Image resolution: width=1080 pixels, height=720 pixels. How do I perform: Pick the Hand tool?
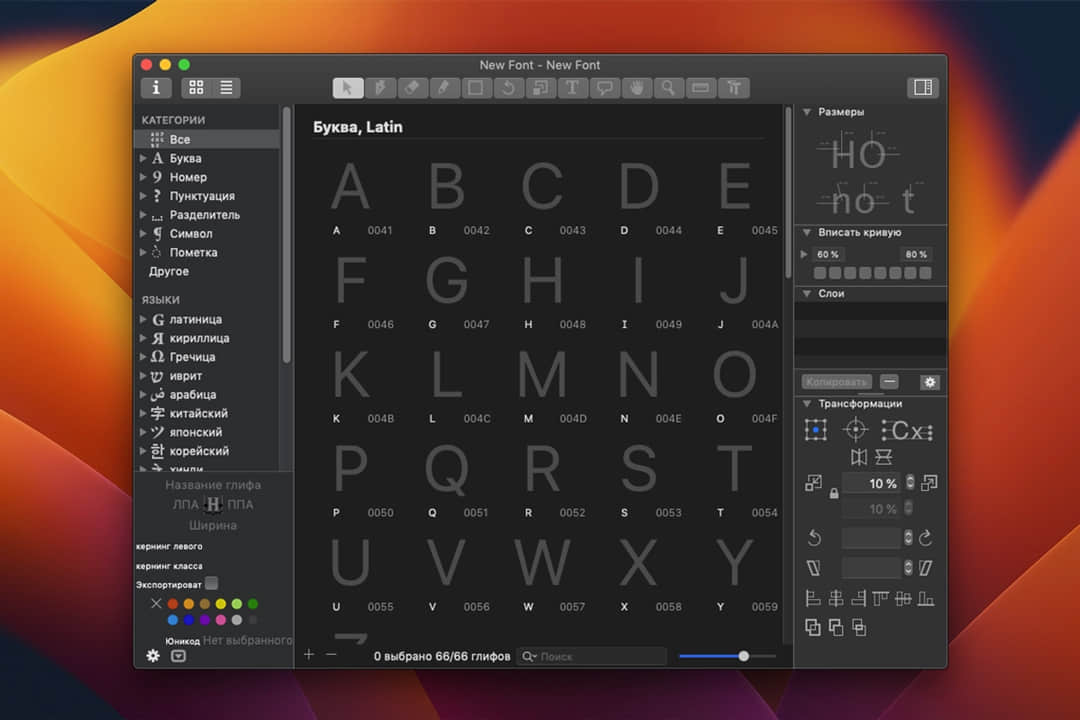point(636,88)
